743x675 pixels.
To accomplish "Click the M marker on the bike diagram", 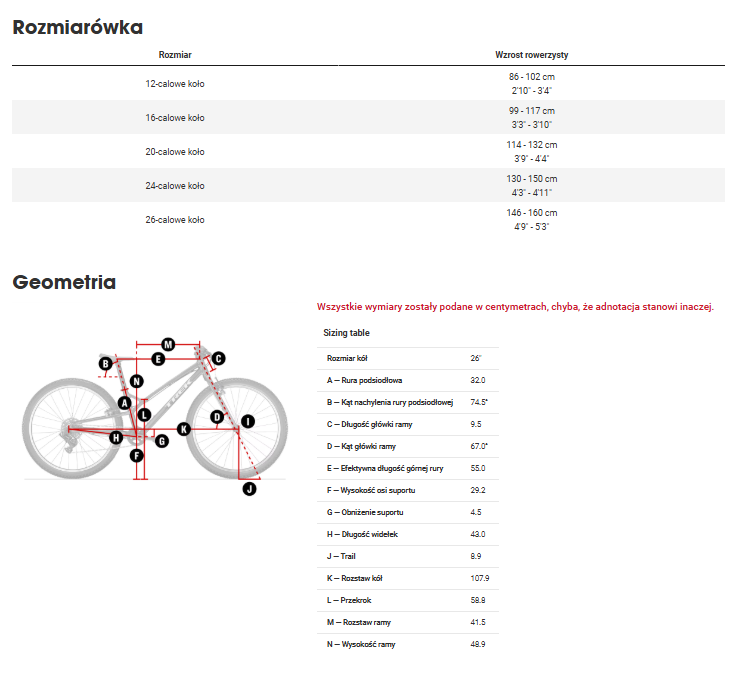I will point(168,345).
